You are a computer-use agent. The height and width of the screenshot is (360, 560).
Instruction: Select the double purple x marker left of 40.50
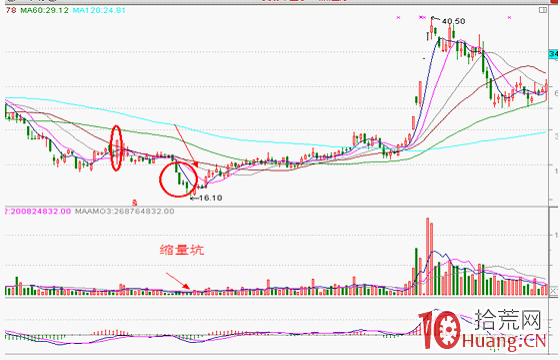pyautogui.click(x=422, y=17)
